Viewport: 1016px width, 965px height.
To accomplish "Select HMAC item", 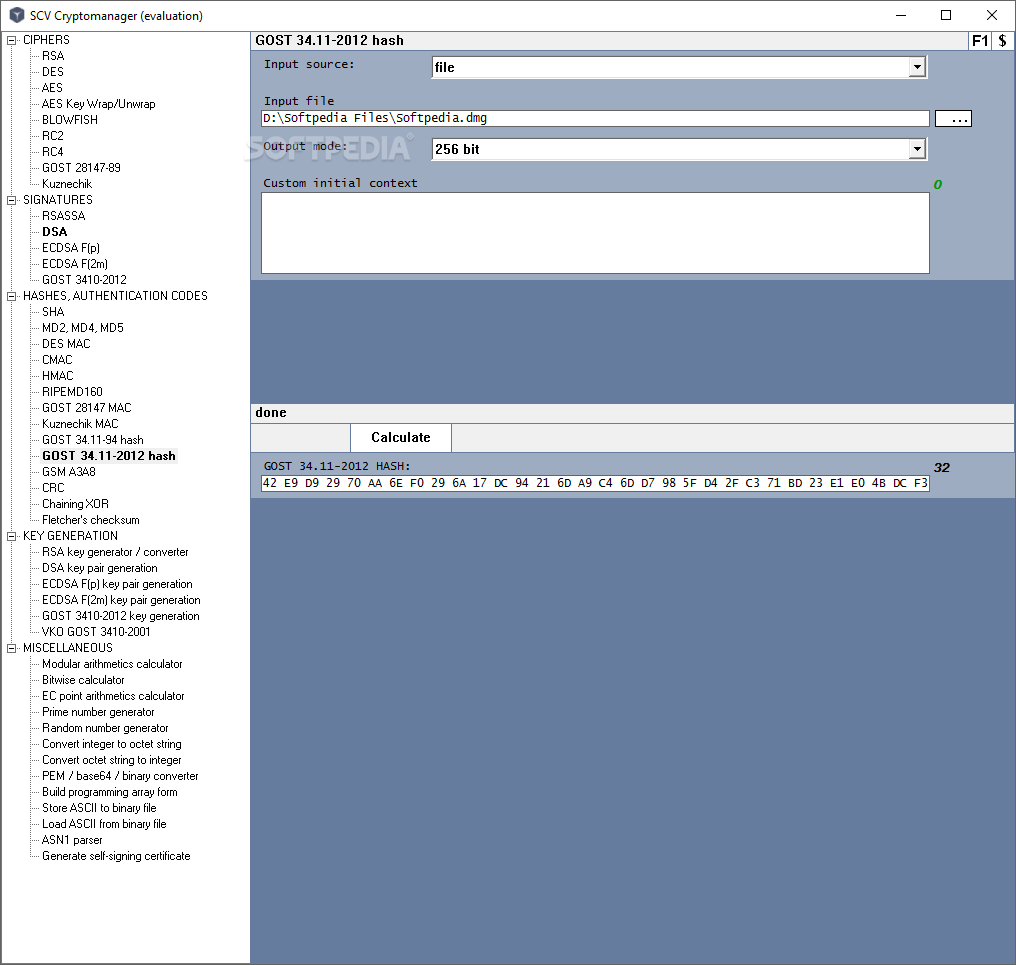I will pos(58,376).
